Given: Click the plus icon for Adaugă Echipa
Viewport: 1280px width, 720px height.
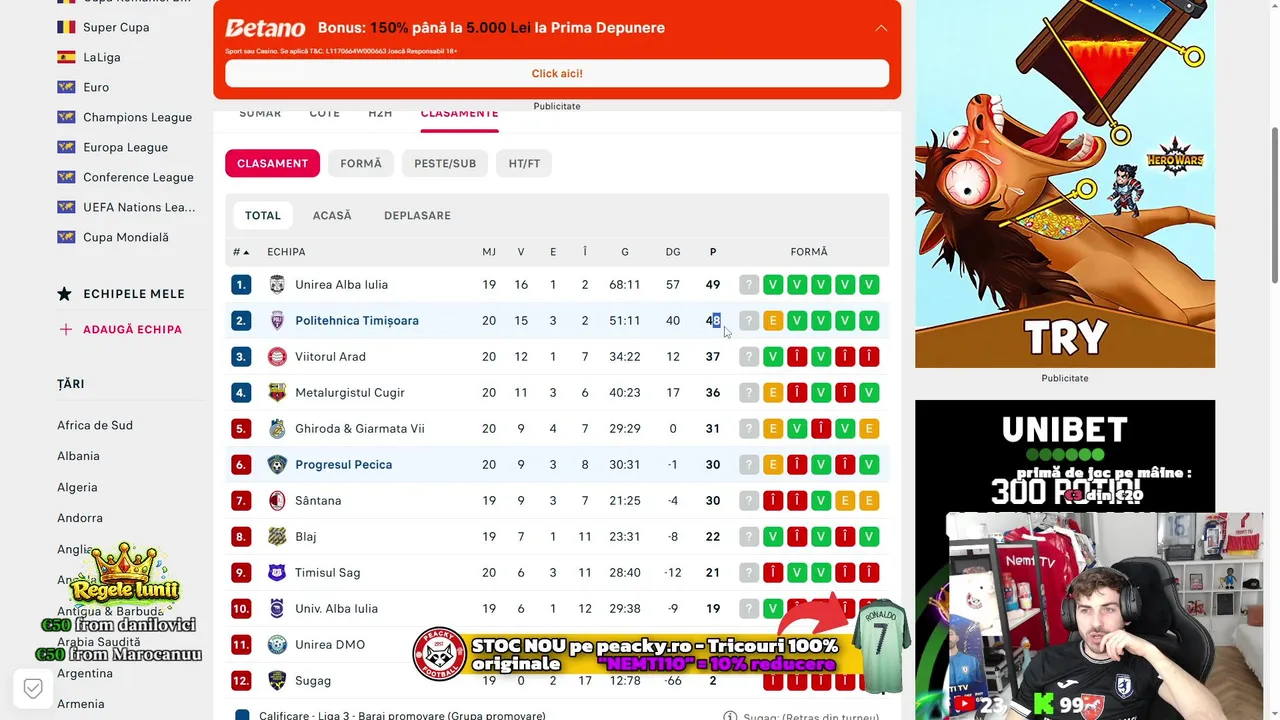Looking at the screenshot, I should (65, 329).
